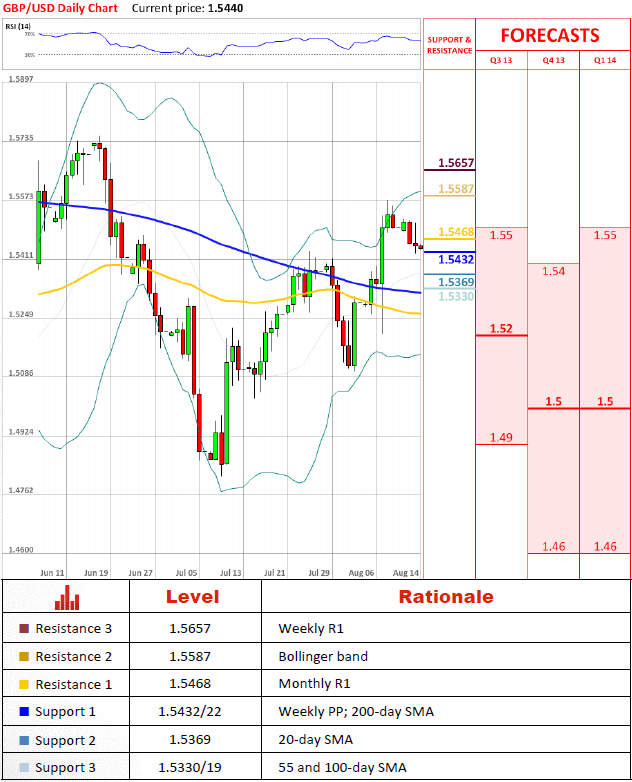Viewport: 632px width, 782px height.
Task: Click the steel blue Support 2 color square
Action: [24, 741]
